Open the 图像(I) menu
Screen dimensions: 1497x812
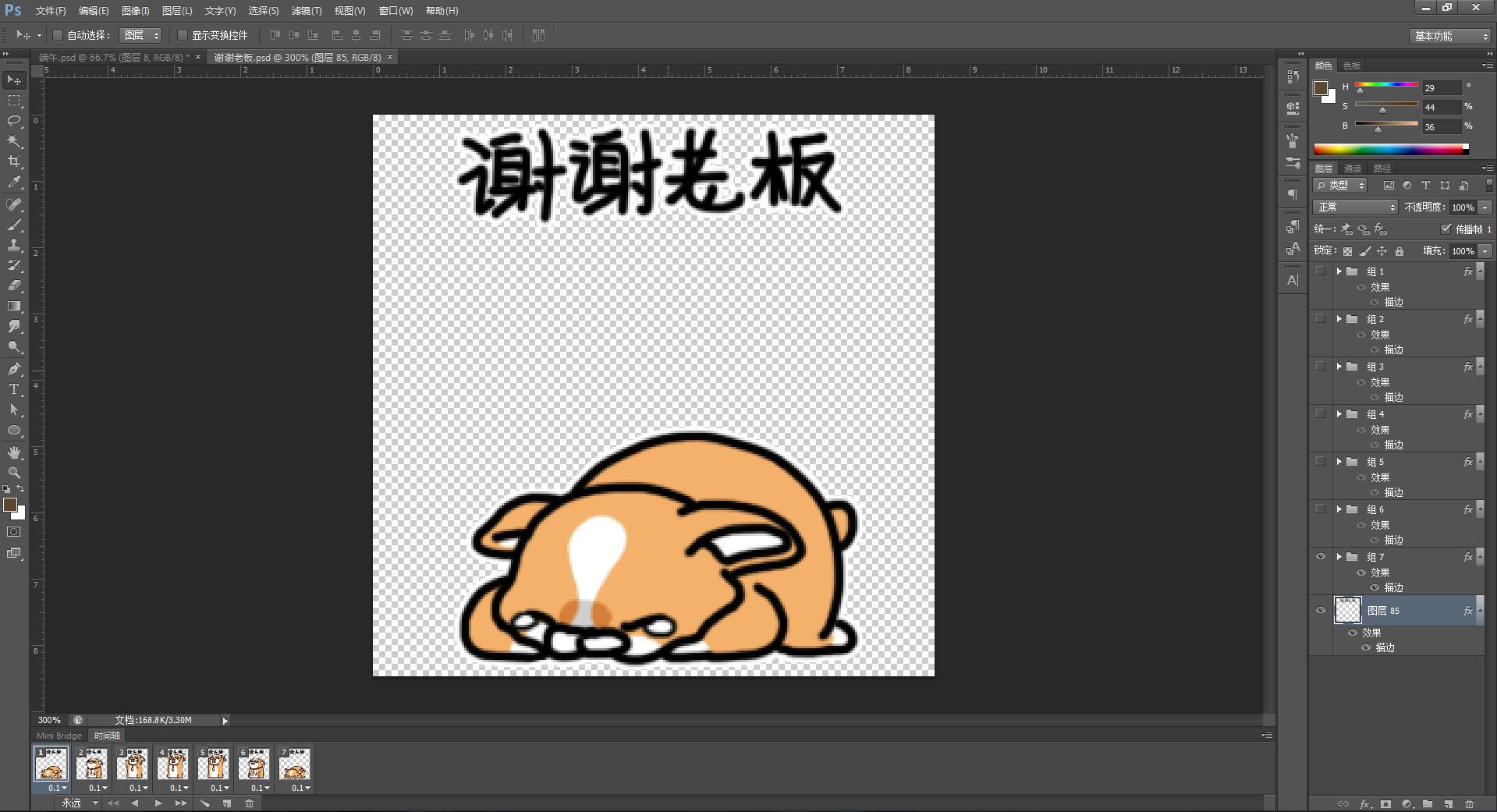click(x=135, y=11)
